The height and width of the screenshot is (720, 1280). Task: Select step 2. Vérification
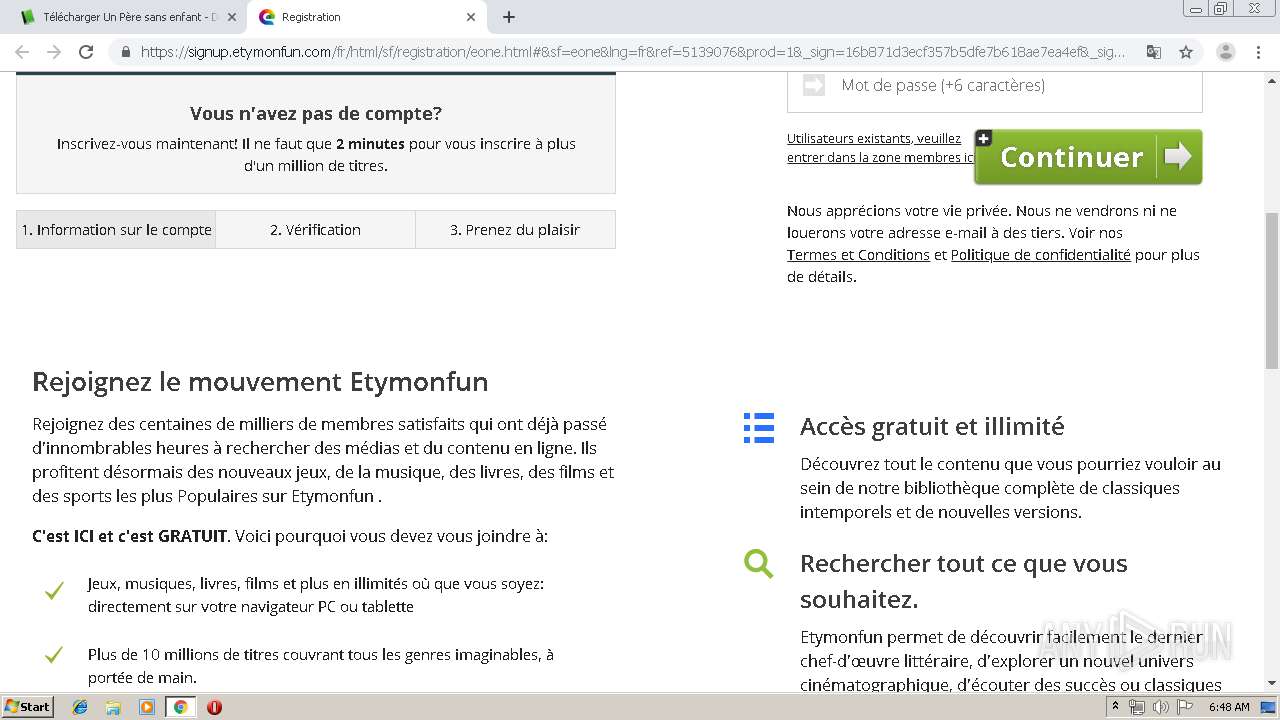pyautogui.click(x=315, y=229)
